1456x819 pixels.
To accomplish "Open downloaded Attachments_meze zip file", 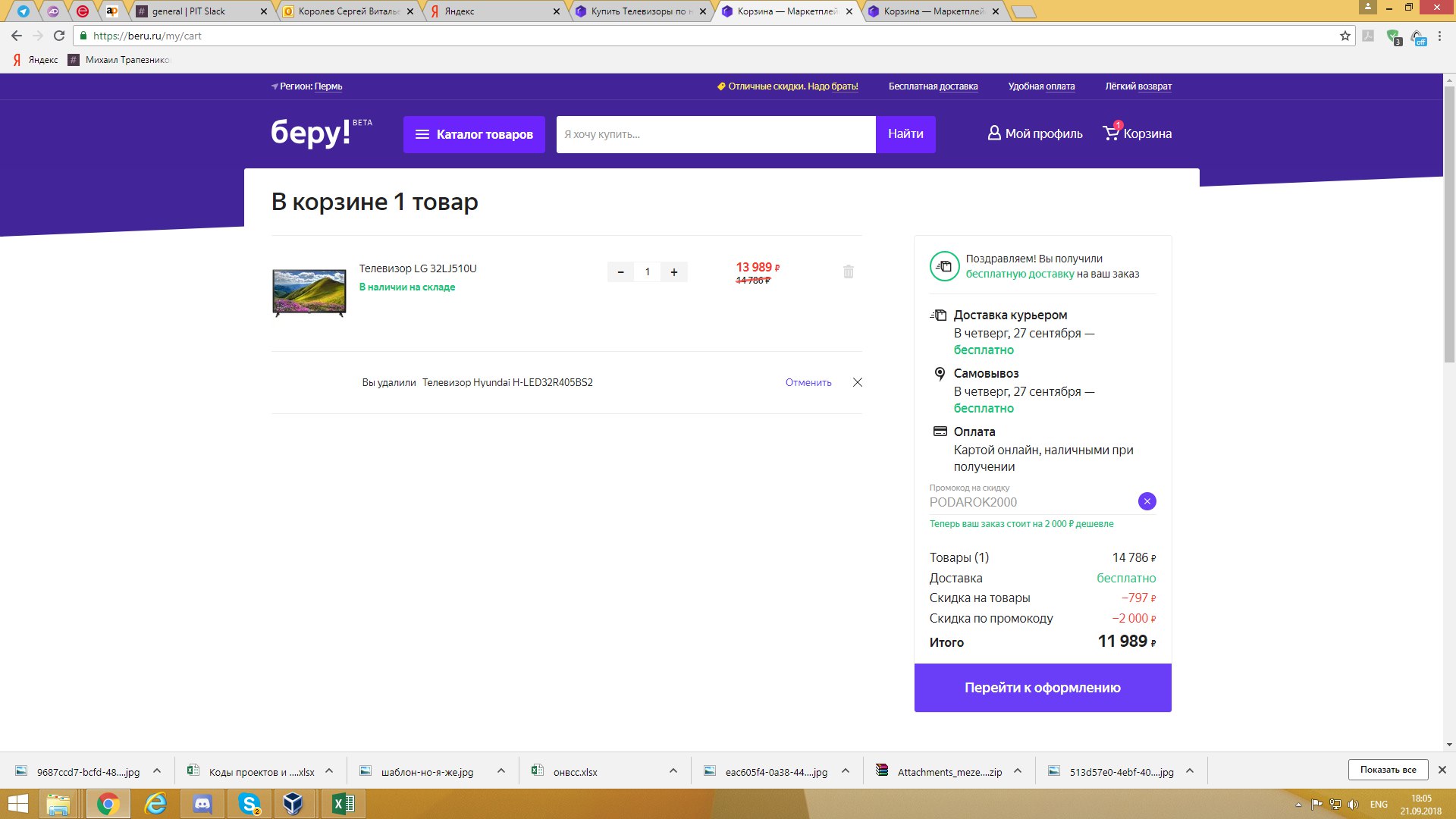I will (x=949, y=772).
